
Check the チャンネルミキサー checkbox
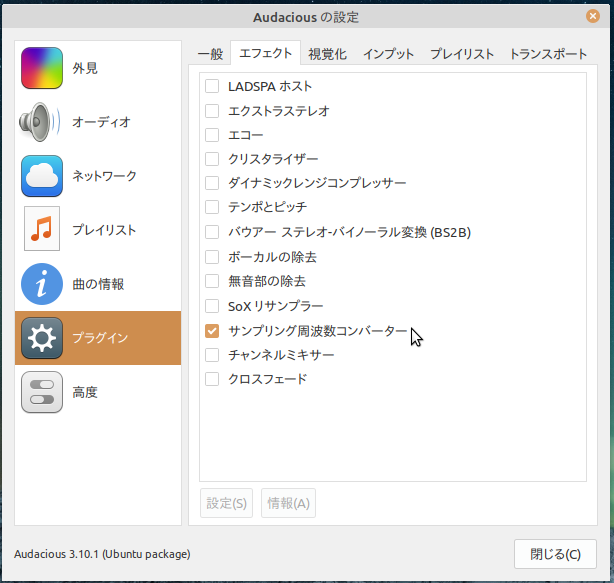pyautogui.click(x=212, y=355)
